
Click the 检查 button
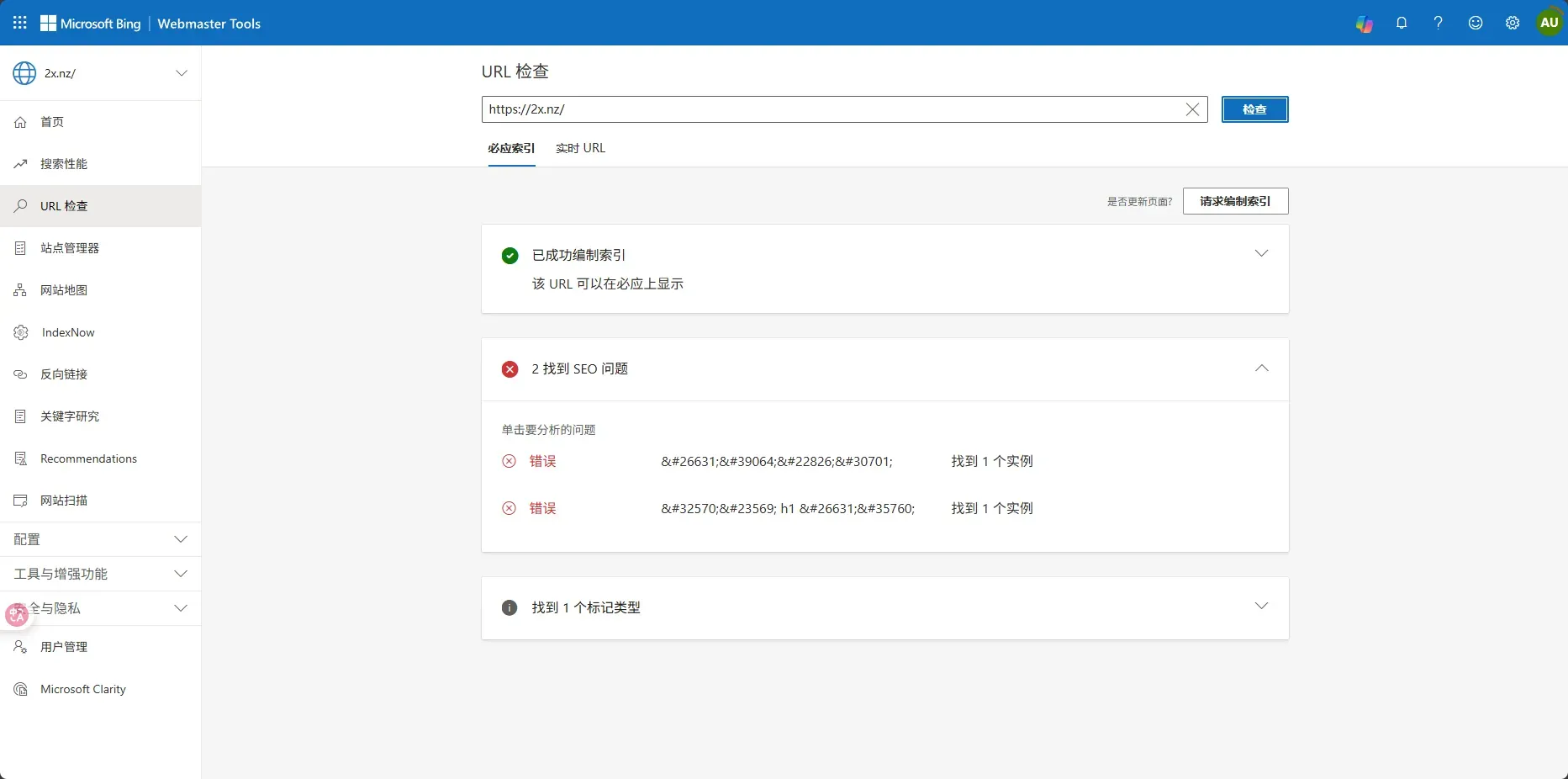pyautogui.click(x=1254, y=109)
